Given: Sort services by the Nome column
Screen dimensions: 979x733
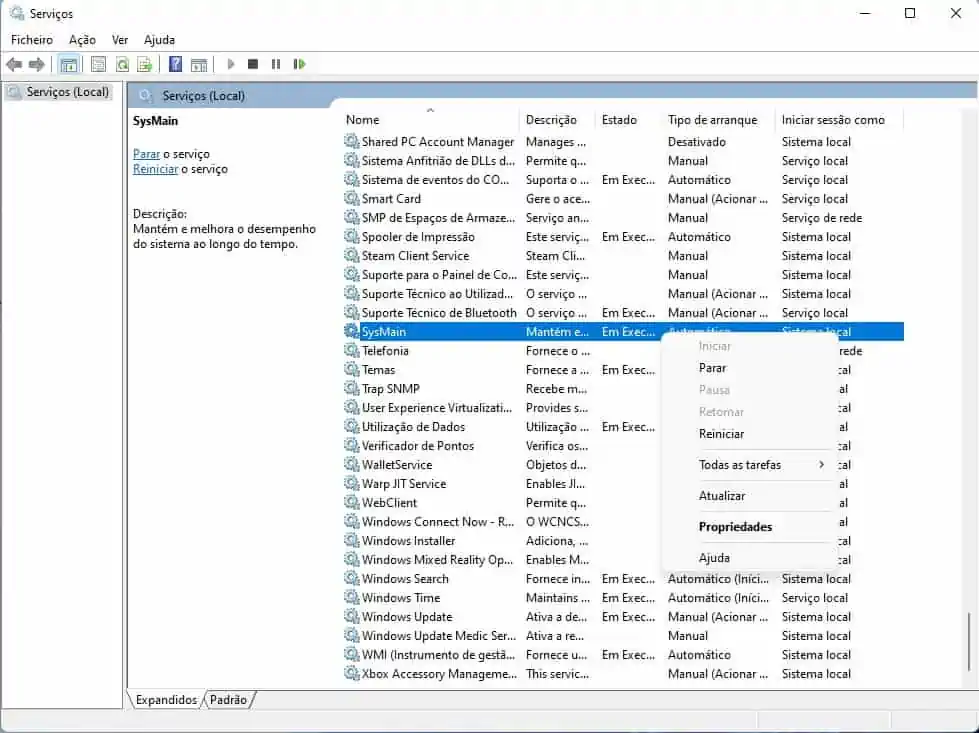Looking at the screenshot, I should [x=363, y=119].
